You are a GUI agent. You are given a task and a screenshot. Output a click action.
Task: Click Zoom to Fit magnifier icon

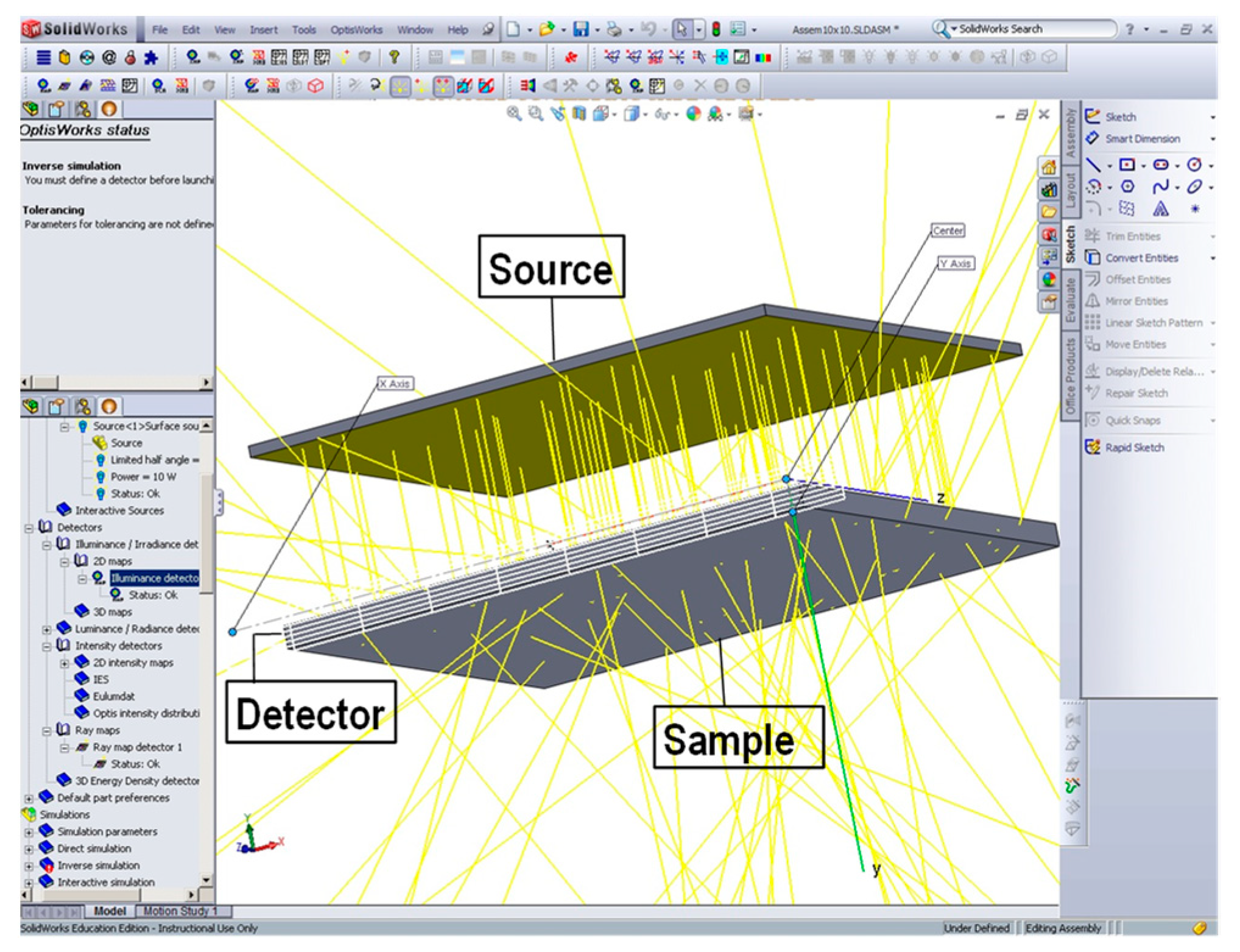pos(514,113)
